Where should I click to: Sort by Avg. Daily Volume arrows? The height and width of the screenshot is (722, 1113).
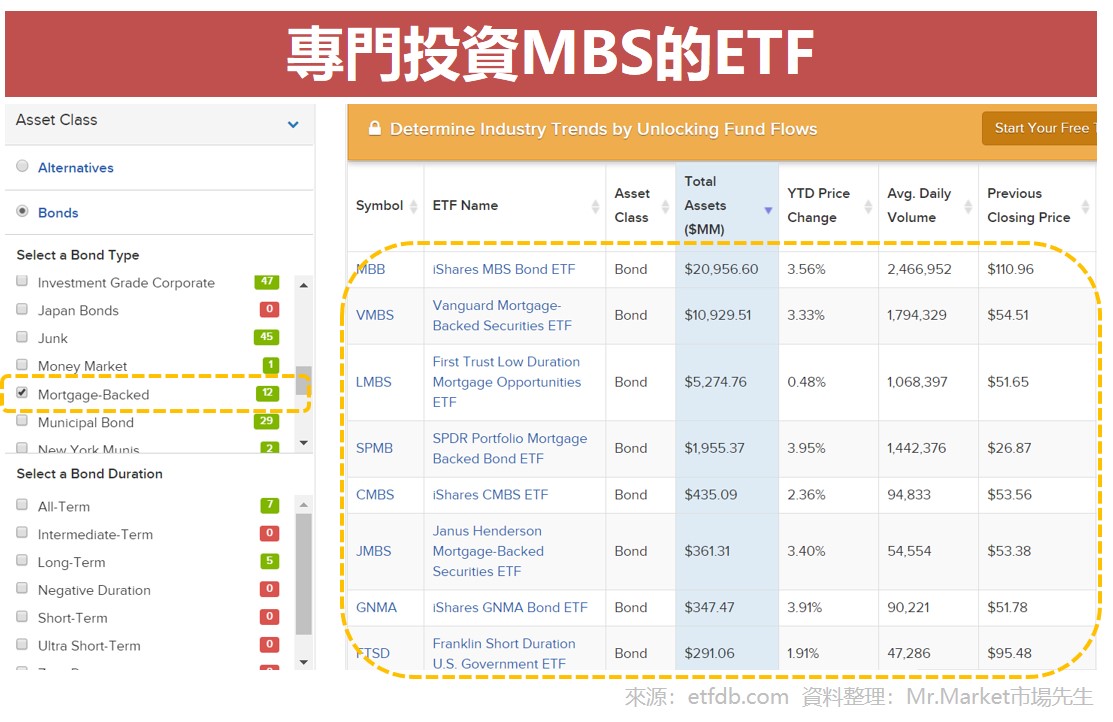pos(968,206)
